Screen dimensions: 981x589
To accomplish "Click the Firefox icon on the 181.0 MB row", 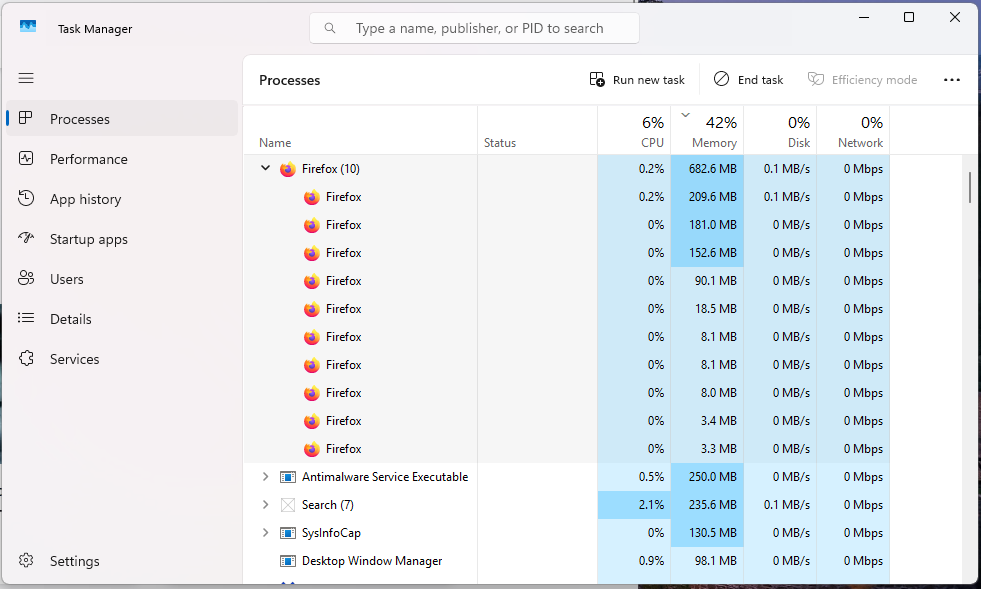I will pos(312,225).
